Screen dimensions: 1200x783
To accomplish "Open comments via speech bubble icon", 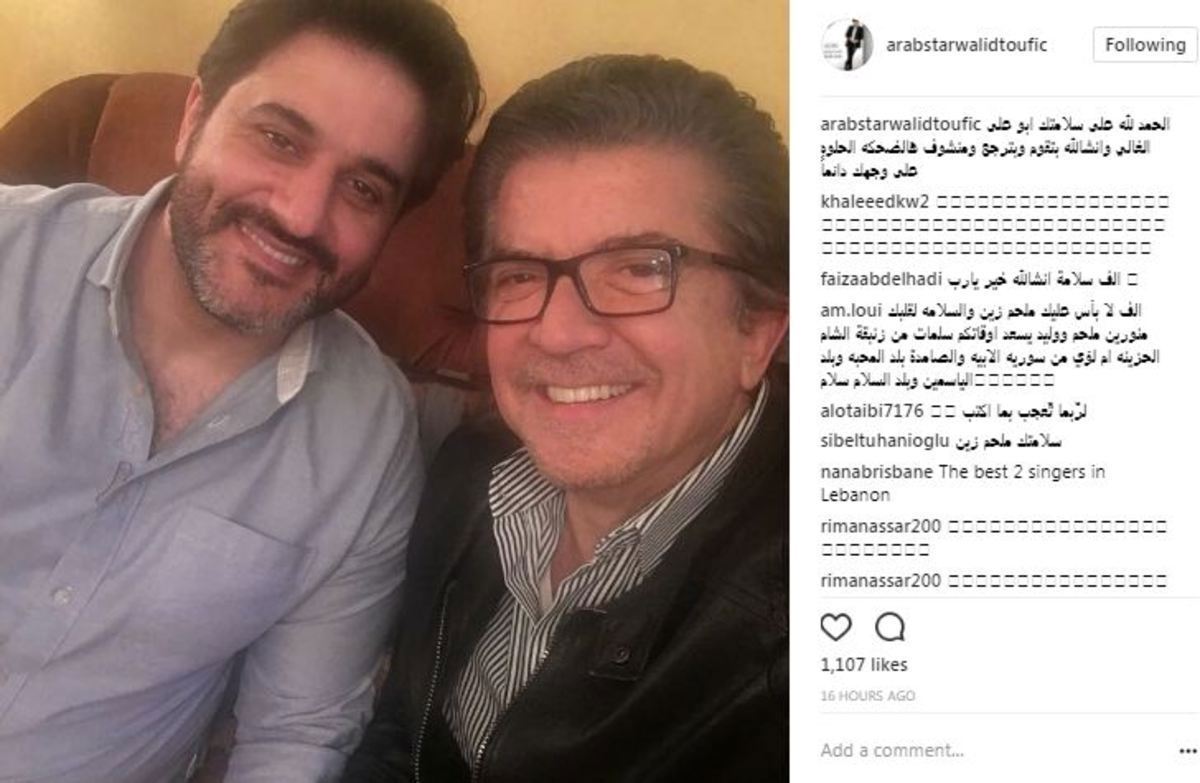I will click(x=890, y=627).
